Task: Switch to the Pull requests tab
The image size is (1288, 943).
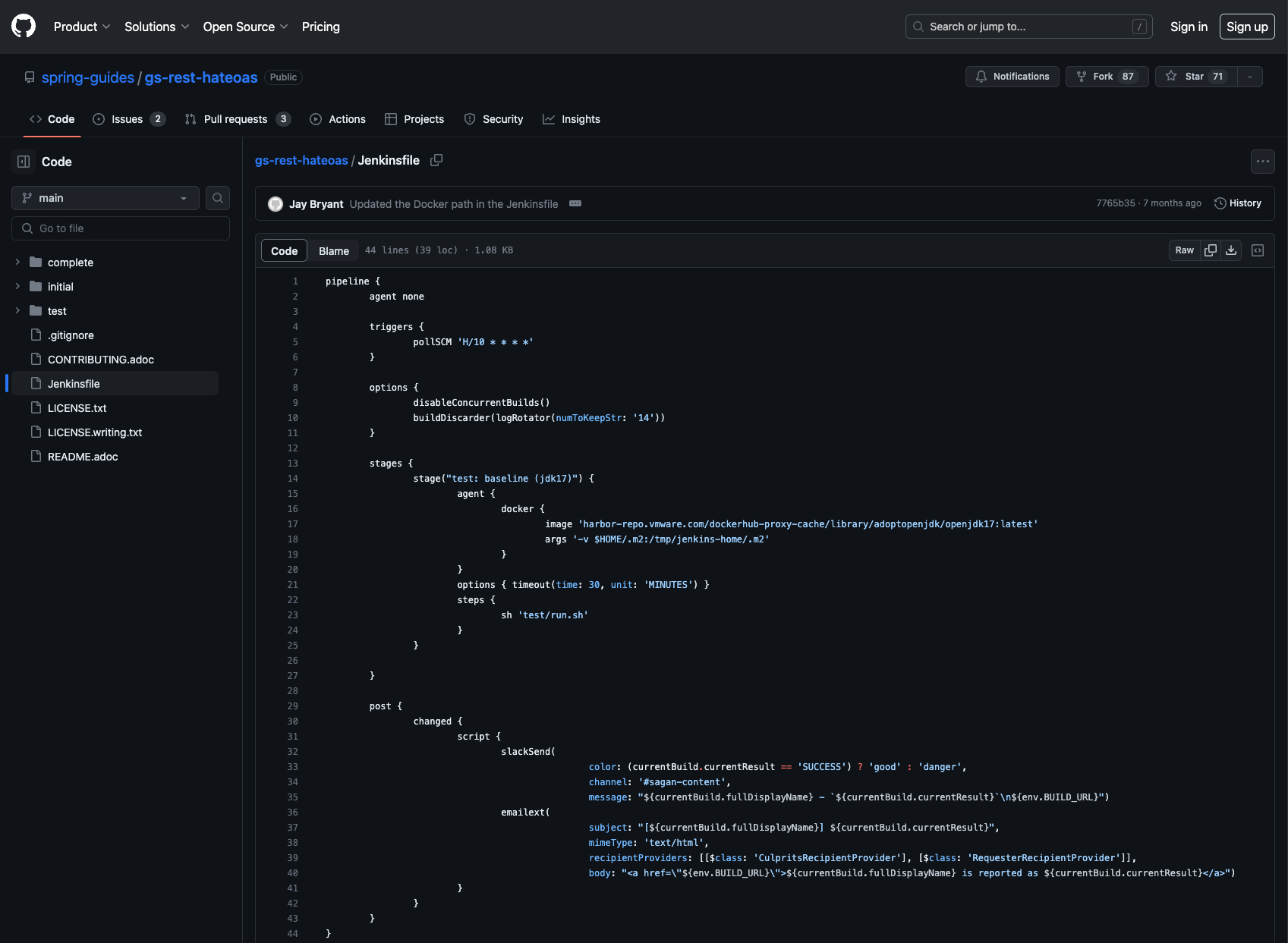Action: point(238,119)
